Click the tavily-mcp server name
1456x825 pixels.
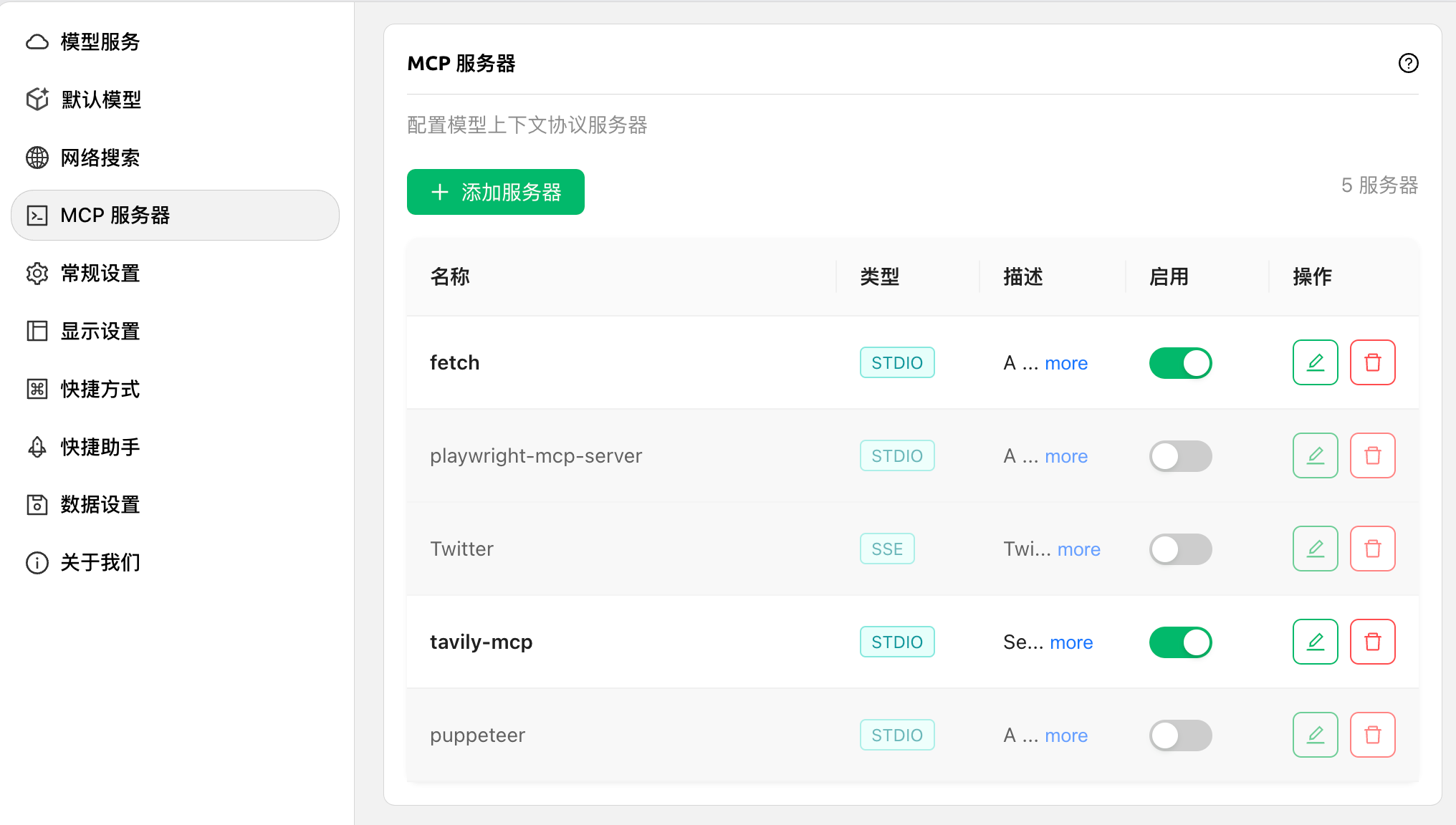[481, 642]
